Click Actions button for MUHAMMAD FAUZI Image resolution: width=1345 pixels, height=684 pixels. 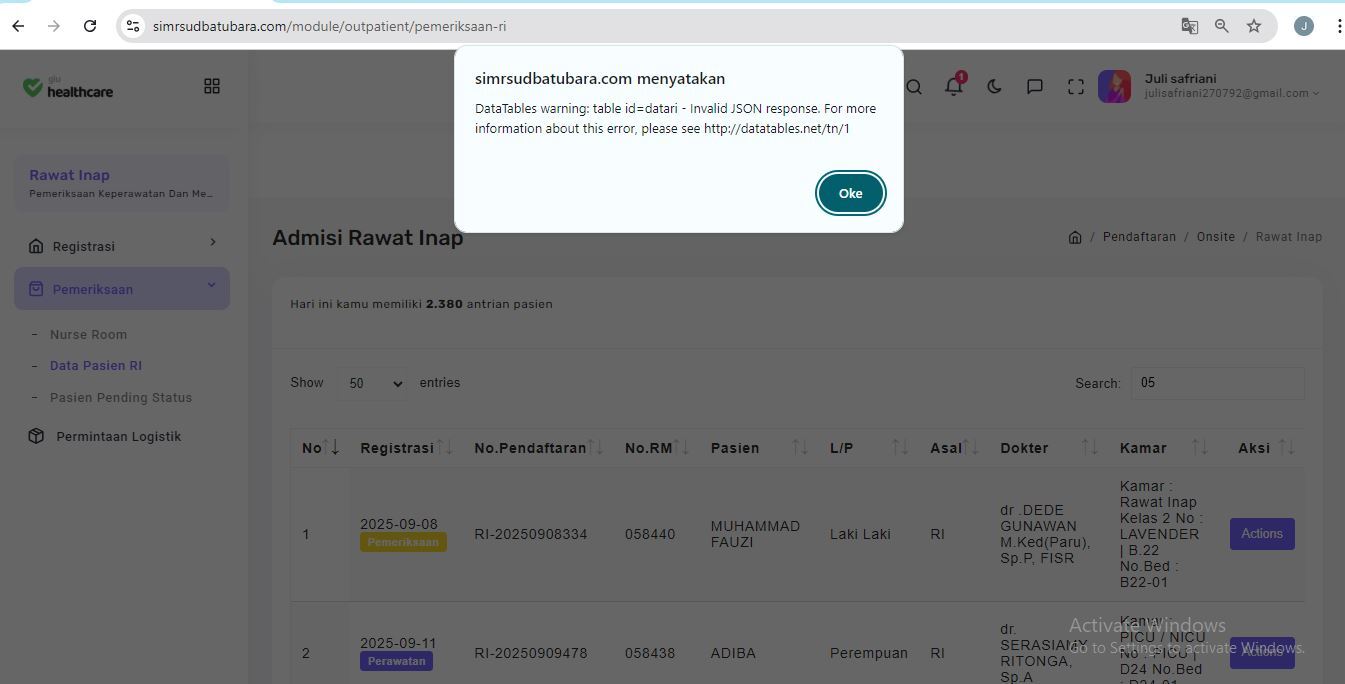click(x=1262, y=534)
